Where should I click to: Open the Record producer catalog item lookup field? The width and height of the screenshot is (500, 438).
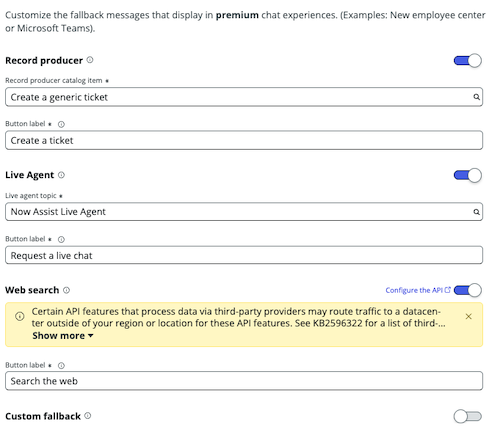(x=244, y=97)
